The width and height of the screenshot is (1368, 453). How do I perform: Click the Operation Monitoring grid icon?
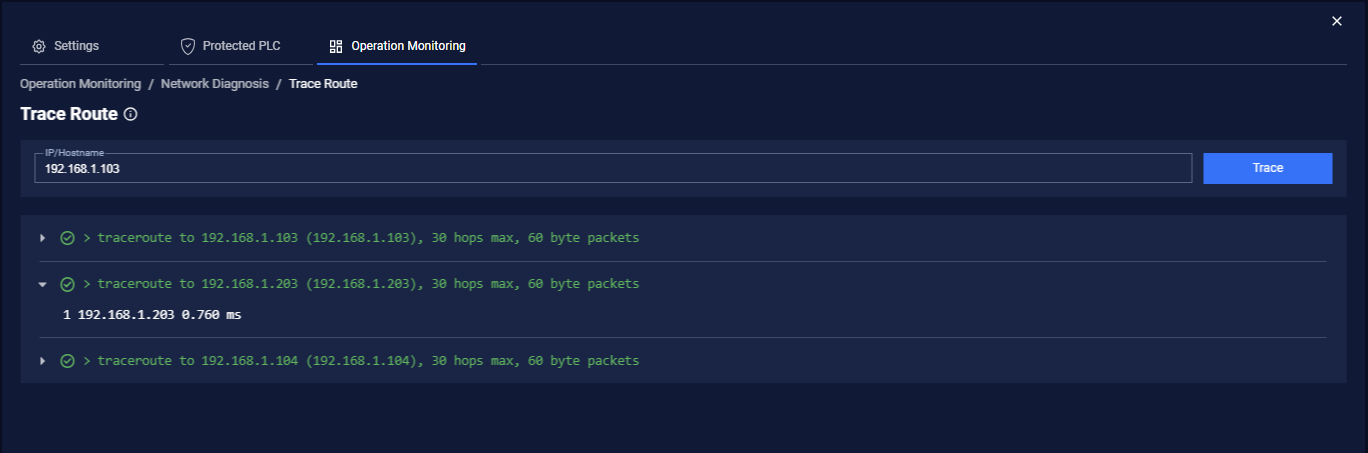(336, 47)
